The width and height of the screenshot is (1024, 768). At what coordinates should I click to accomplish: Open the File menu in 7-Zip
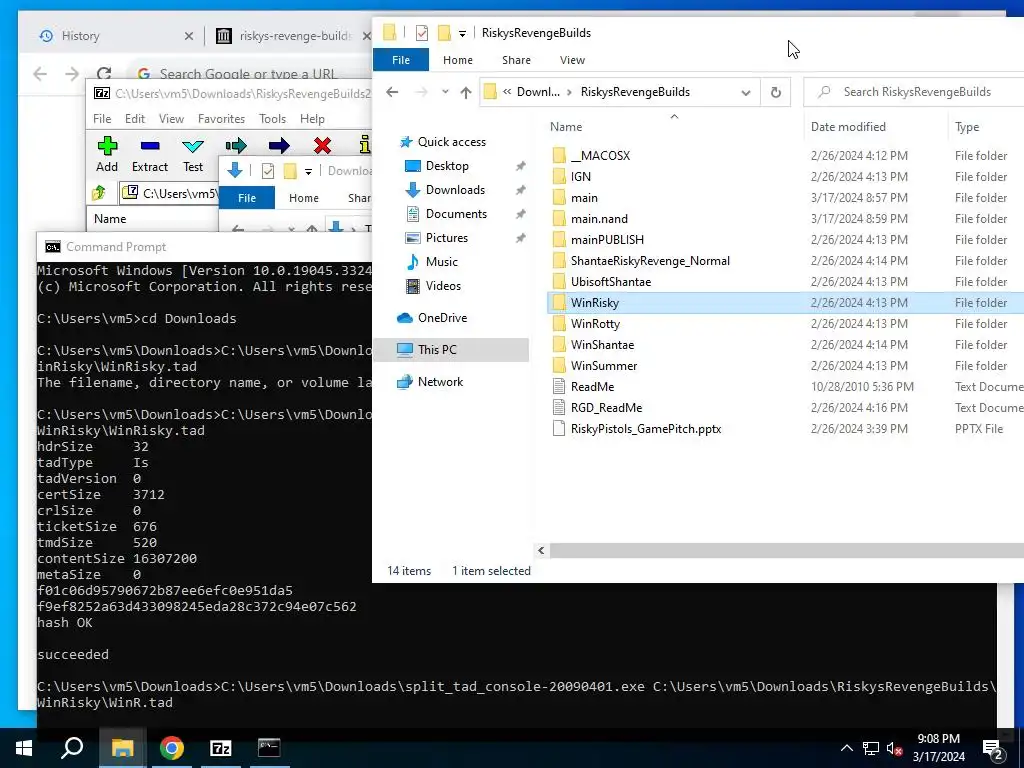[x=102, y=119]
